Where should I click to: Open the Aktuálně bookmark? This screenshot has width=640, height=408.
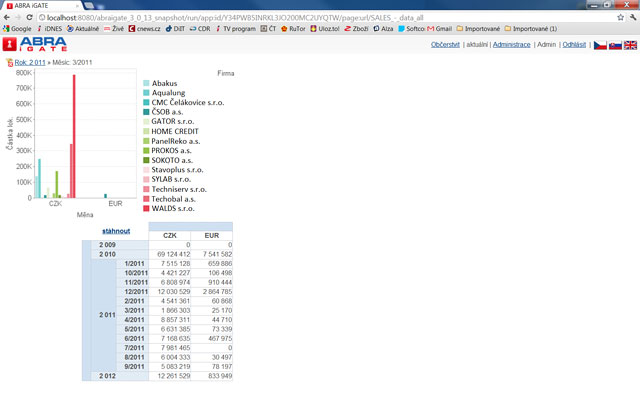[83, 29]
